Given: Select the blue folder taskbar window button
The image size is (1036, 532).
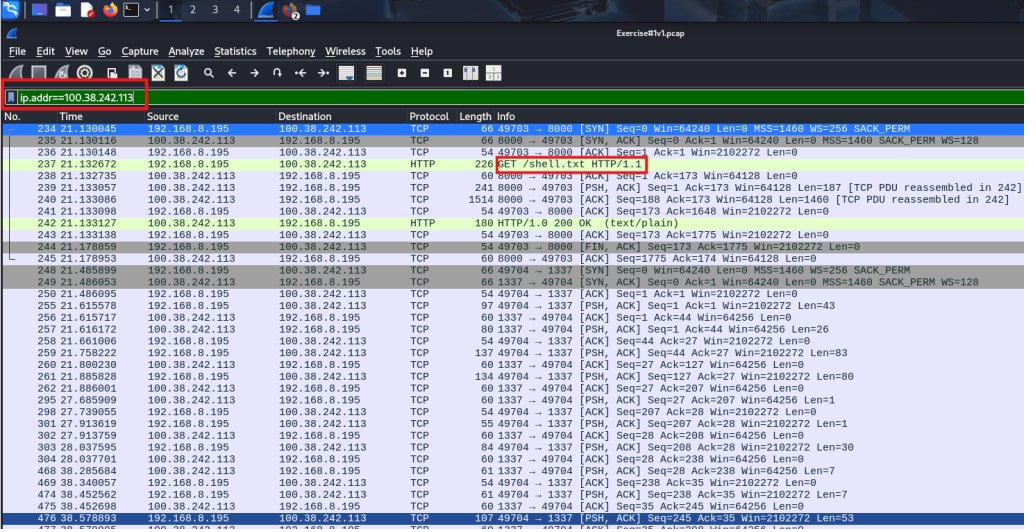Looking at the screenshot, I should click(x=313, y=10).
